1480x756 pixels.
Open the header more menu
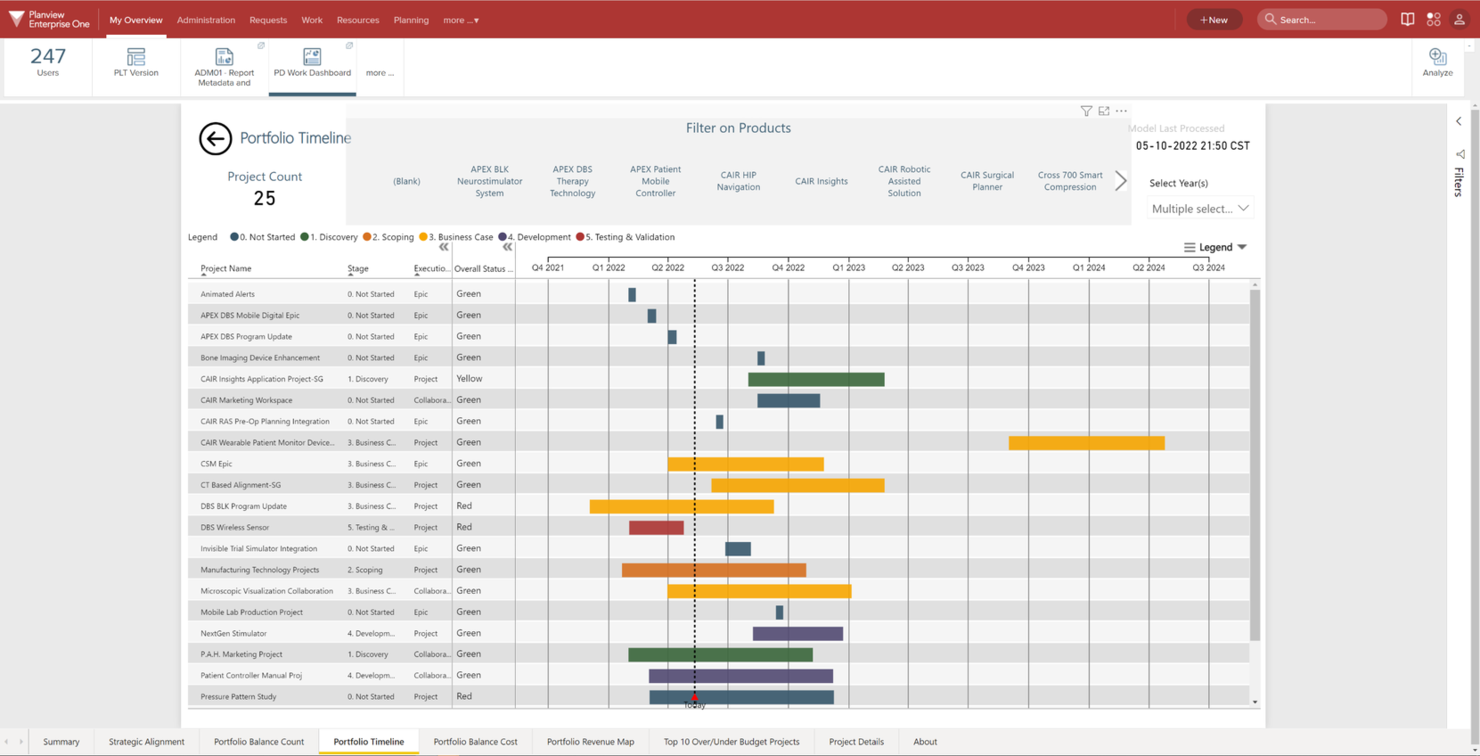(461, 20)
